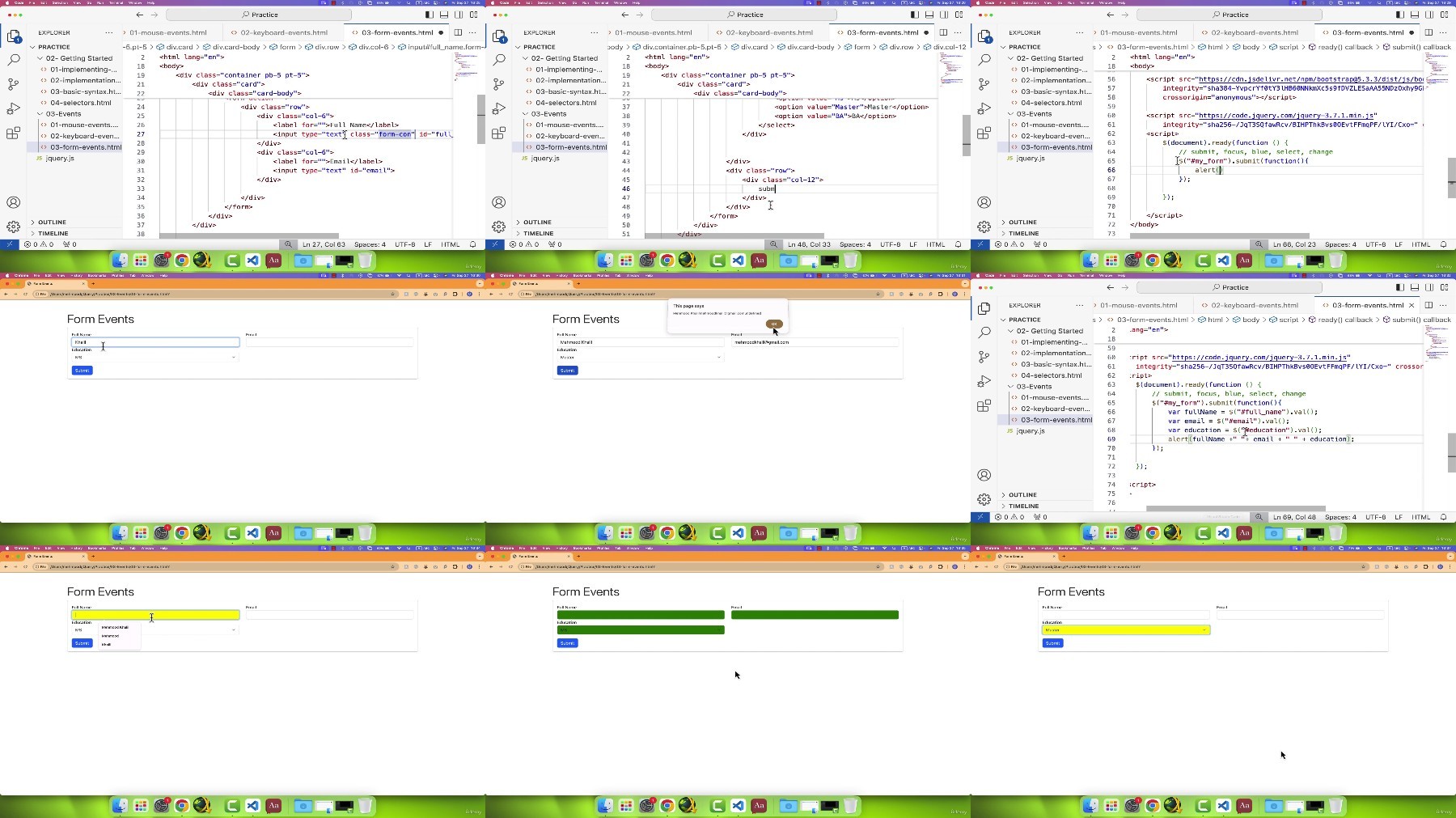
Task: Click the VS Code dock icon below the Ln 66 window
Action: [x=1223, y=261]
